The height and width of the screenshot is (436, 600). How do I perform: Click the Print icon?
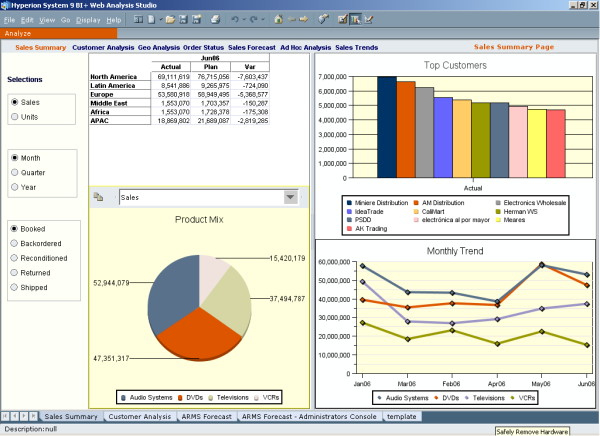pos(215,19)
